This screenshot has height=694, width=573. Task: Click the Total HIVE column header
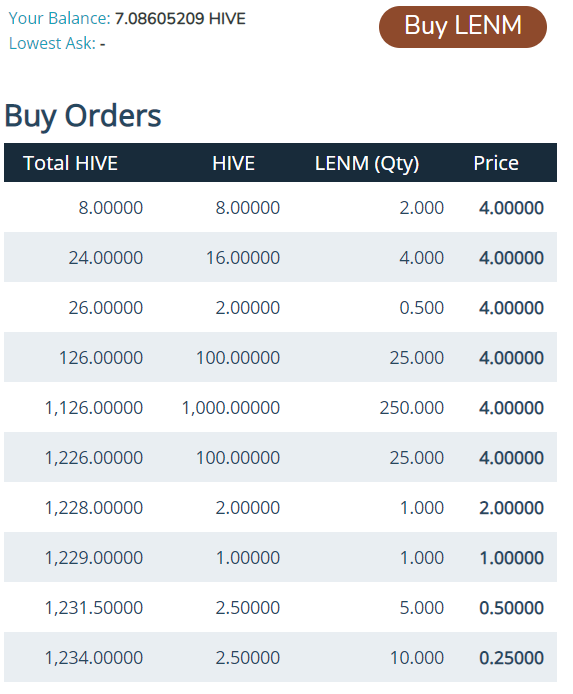tap(70, 163)
